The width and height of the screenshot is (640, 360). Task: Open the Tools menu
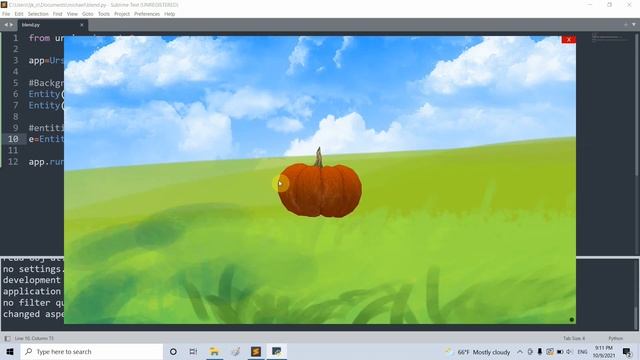104,14
